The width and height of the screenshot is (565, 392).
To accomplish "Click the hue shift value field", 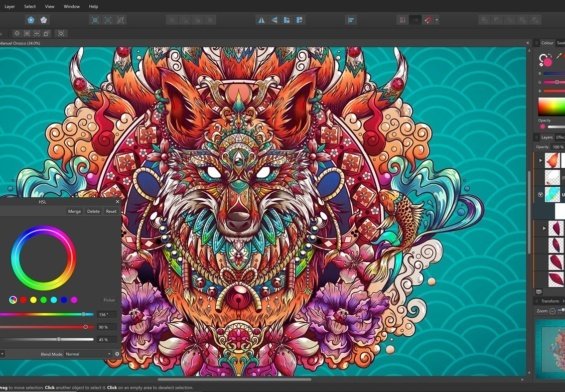I will point(107,315).
